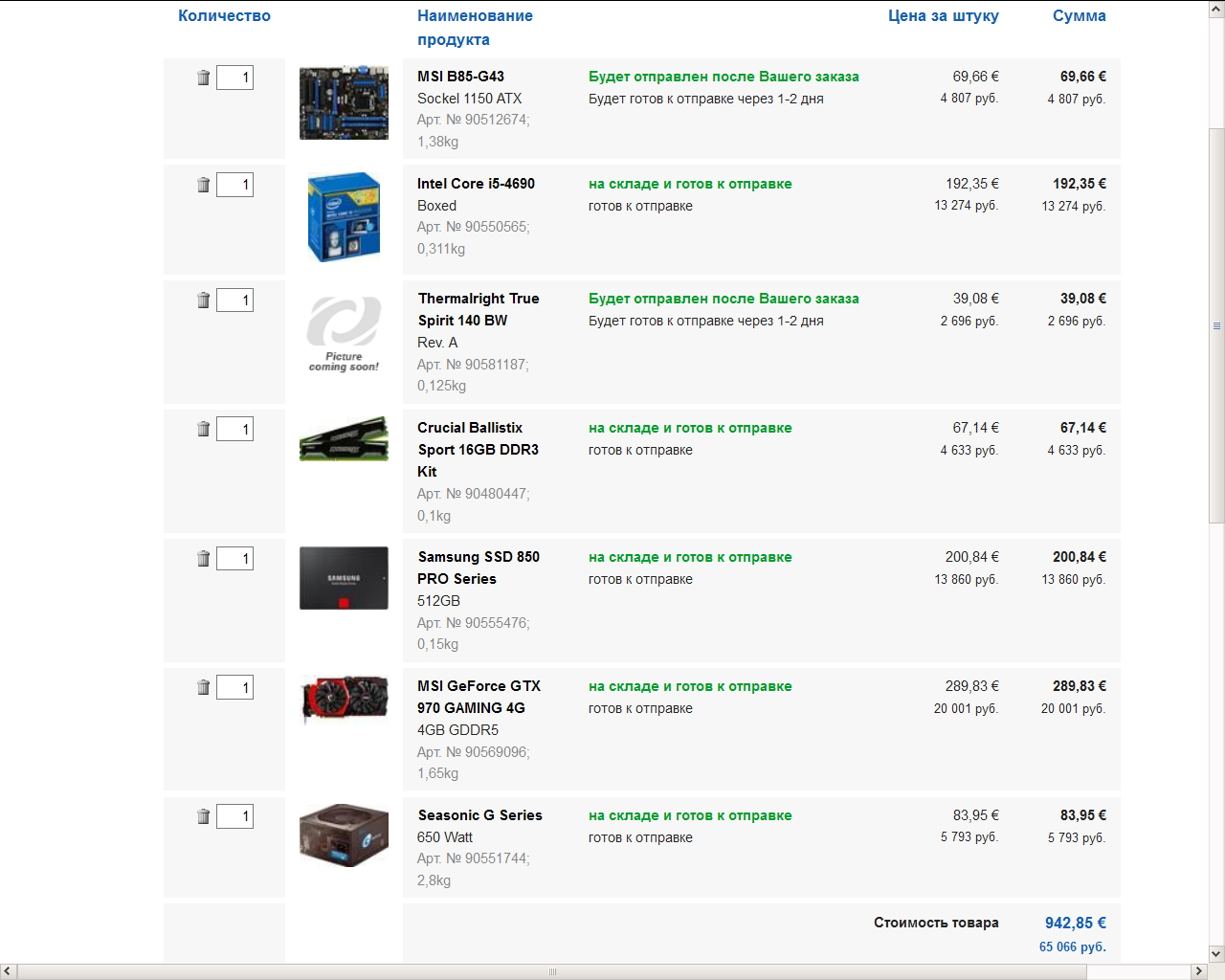The height and width of the screenshot is (980, 1225).
Task: Click the Стоимость товара label
Action: [x=936, y=923]
